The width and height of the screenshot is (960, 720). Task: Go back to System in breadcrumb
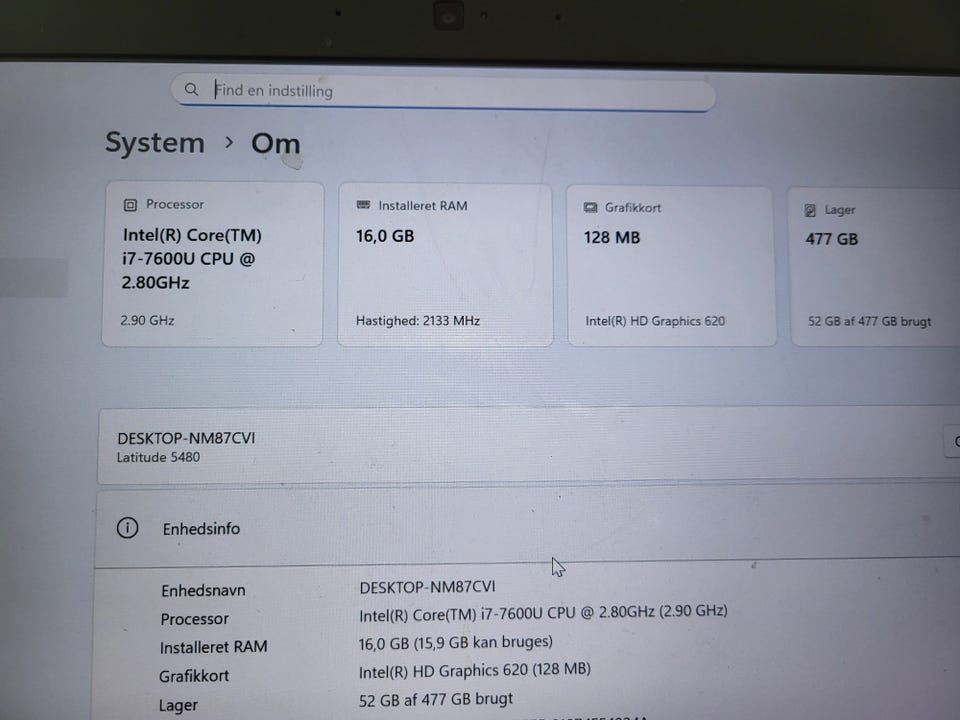point(155,143)
